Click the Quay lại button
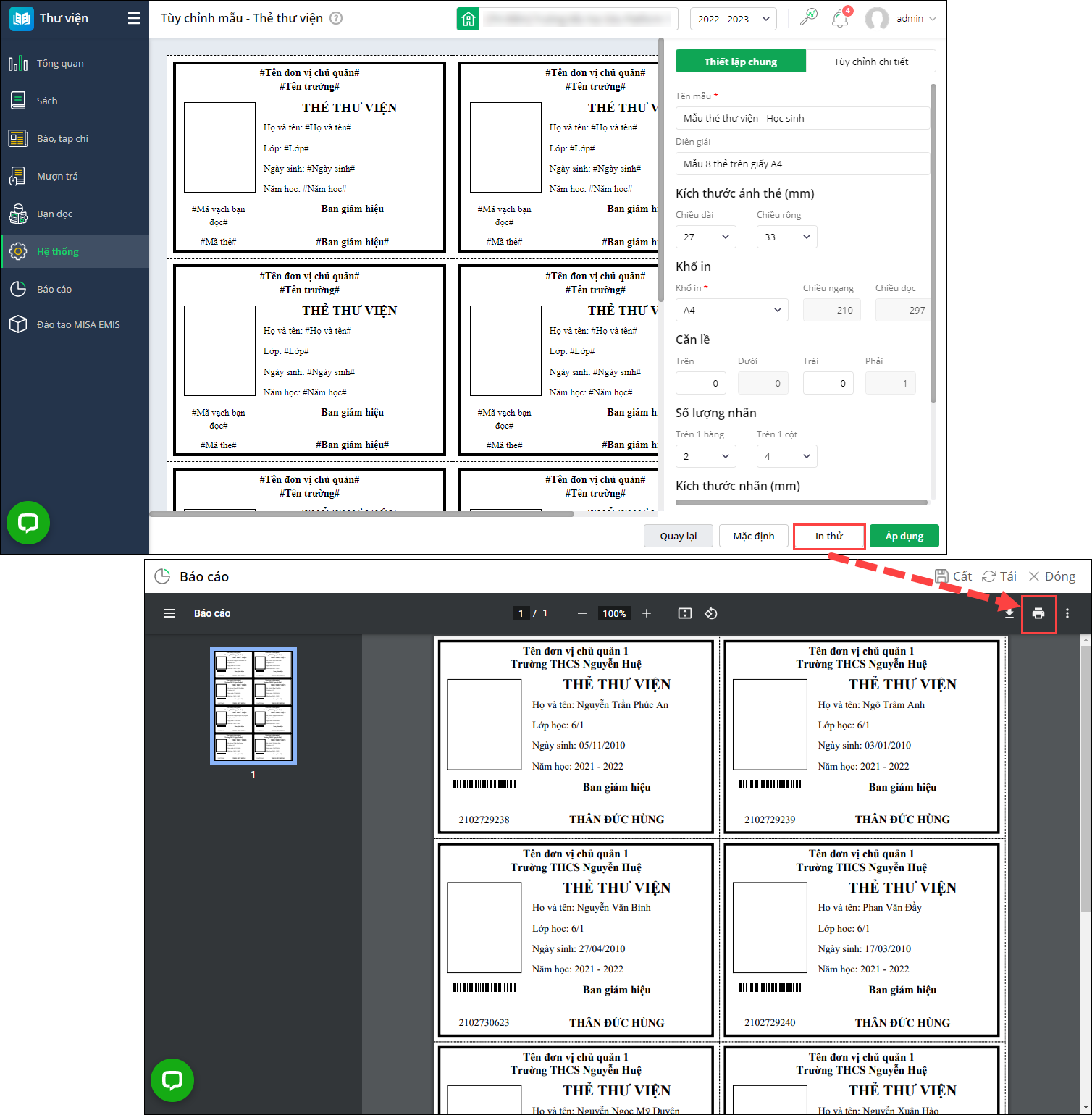This screenshot has width=1092, height=1115. click(679, 536)
